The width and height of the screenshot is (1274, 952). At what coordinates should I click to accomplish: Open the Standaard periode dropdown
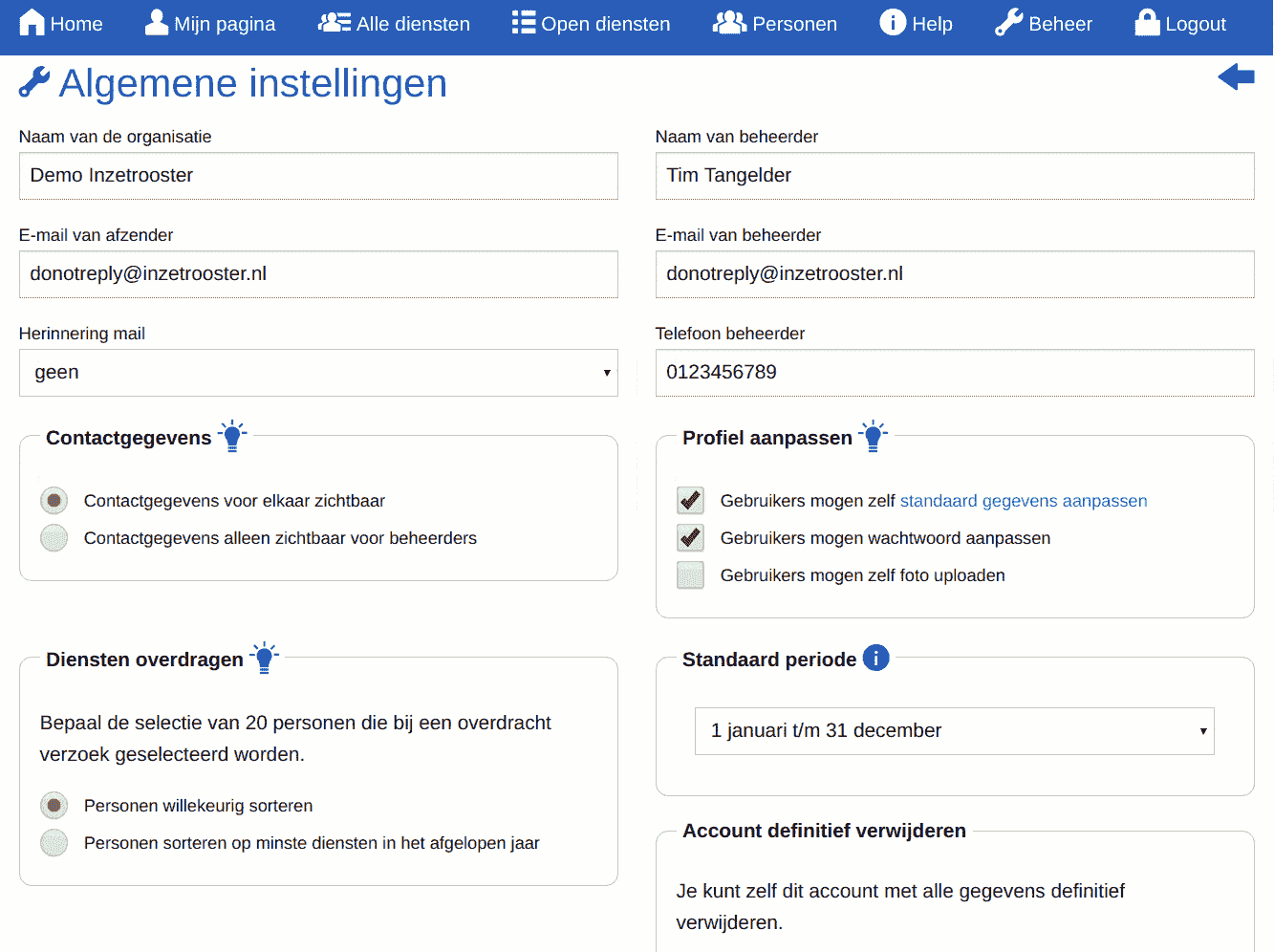coord(954,730)
